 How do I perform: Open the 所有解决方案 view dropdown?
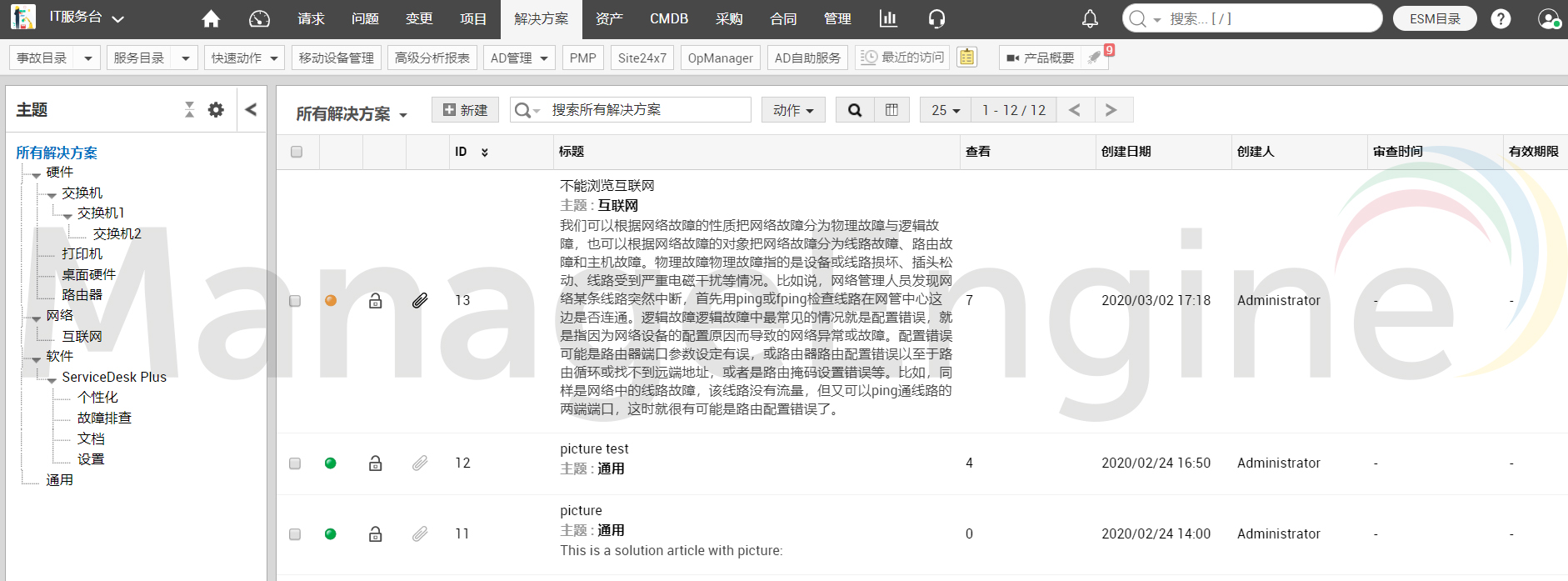pos(352,113)
